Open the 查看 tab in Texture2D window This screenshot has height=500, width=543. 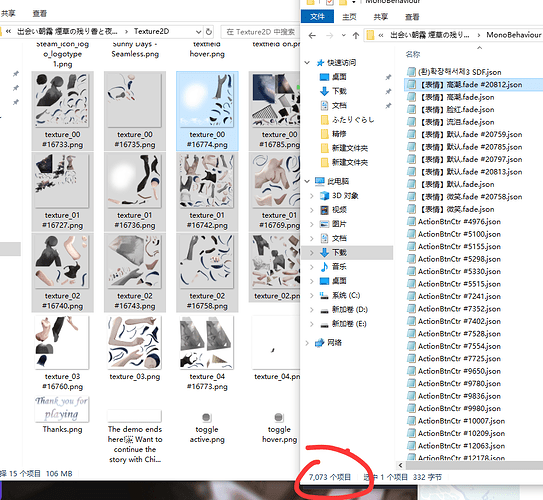(39, 14)
